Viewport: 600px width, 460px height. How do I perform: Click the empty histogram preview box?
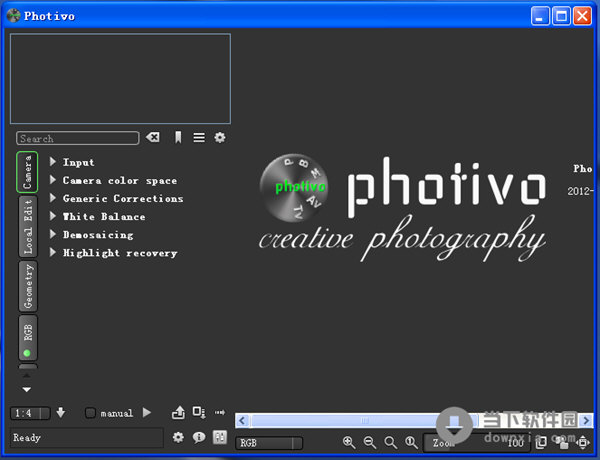(x=120, y=78)
